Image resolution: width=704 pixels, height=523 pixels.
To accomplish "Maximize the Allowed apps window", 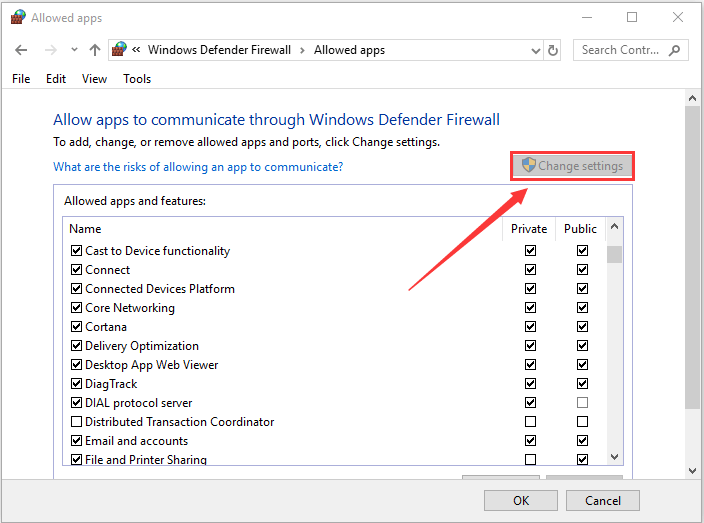I will [632, 18].
